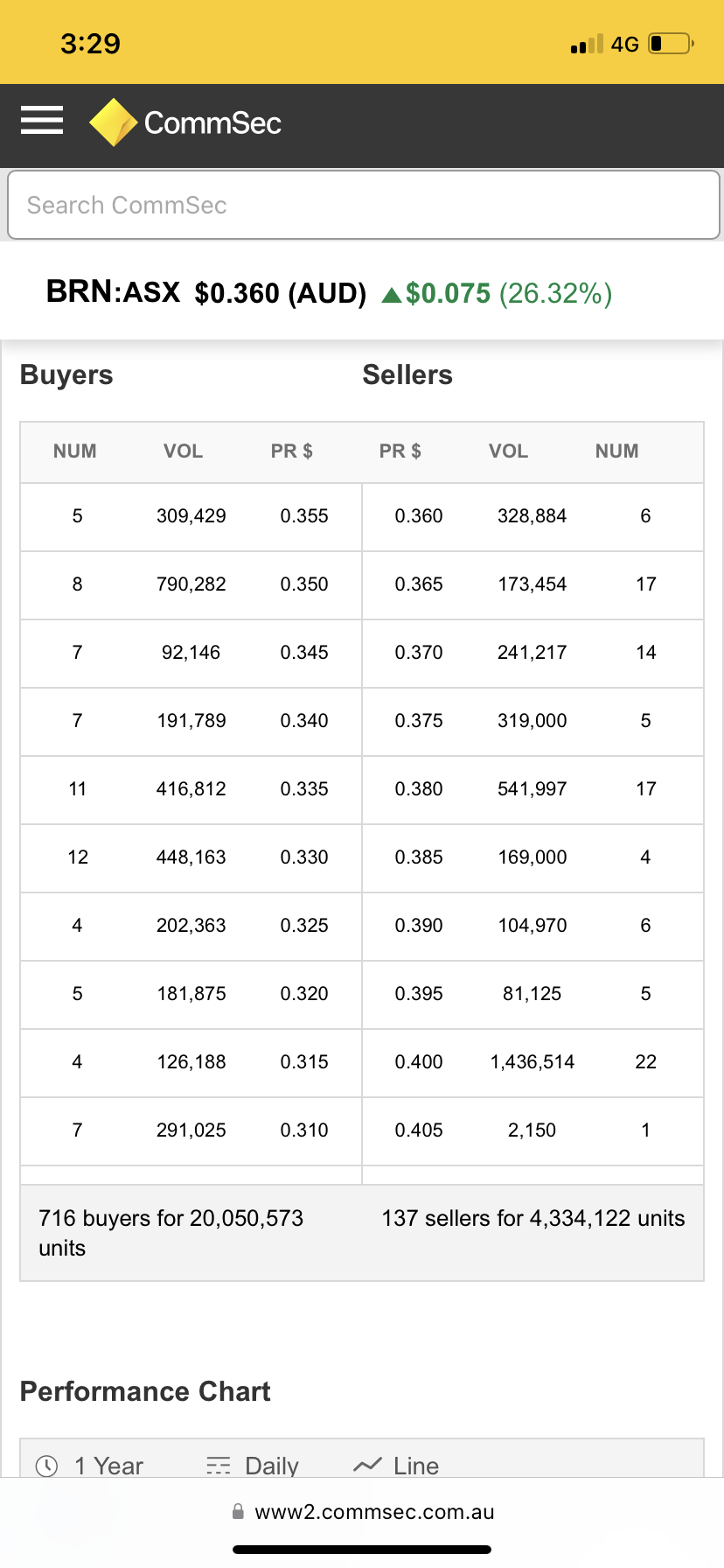
Task: Click the buyers VOL column header
Action: coord(183,451)
